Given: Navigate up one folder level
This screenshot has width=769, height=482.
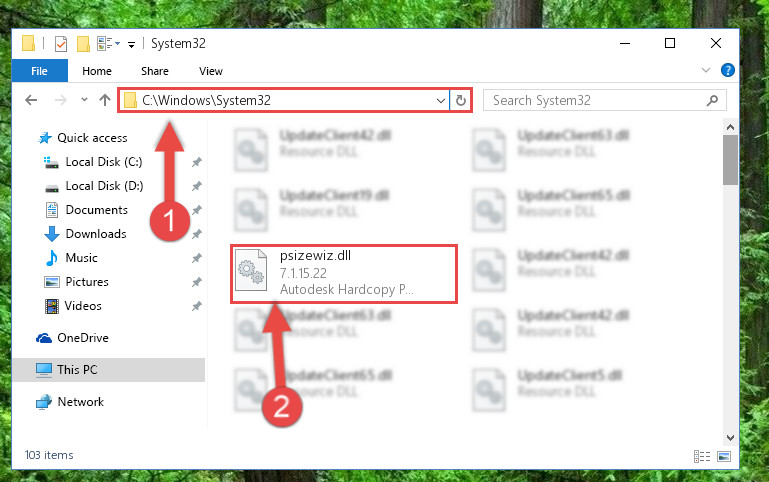Looking at the screenshot, I should click(x=104, y=101).
